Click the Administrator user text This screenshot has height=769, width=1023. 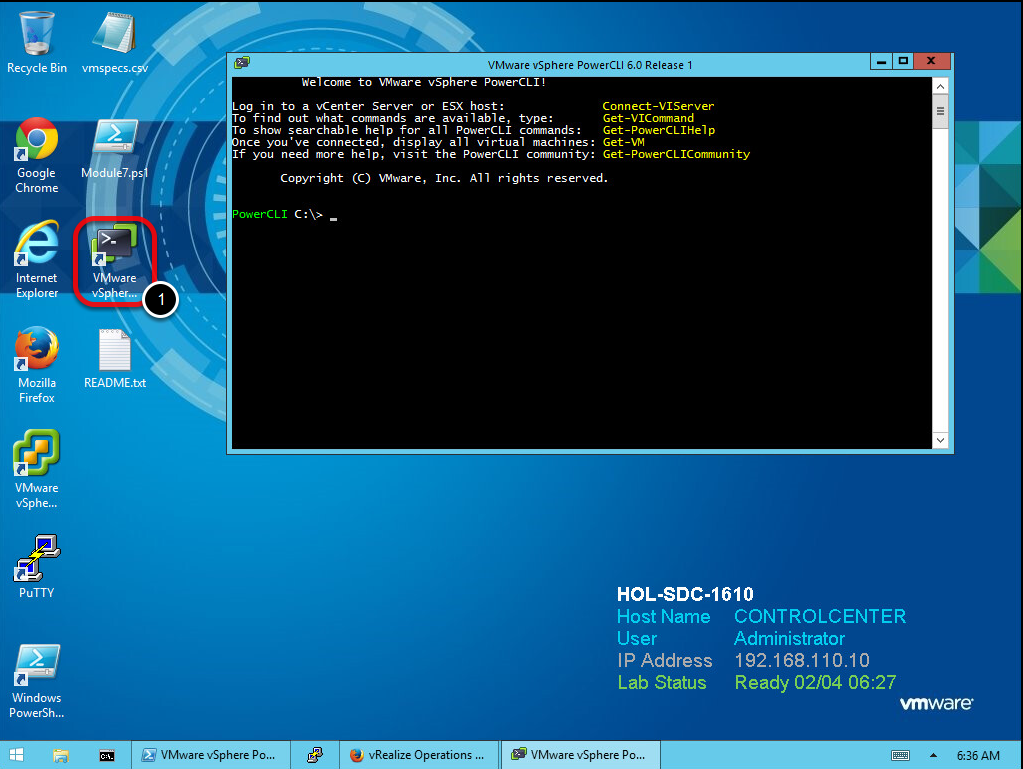pyautogui.click(x=789, y=639)
